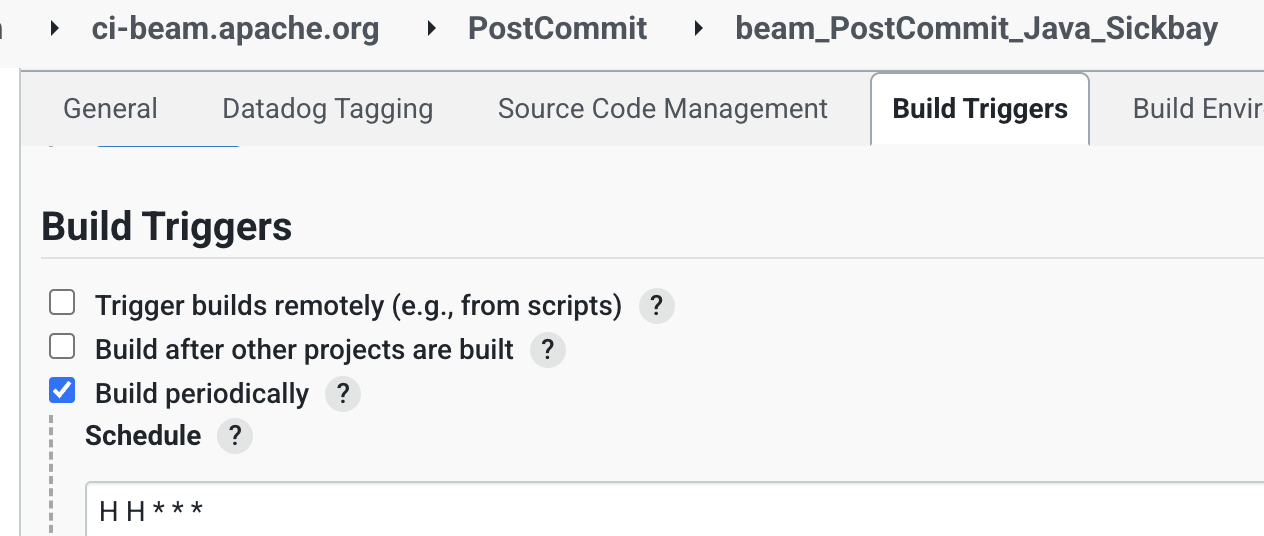Open ci-beam.apache.org breadcrumb link

235,29
